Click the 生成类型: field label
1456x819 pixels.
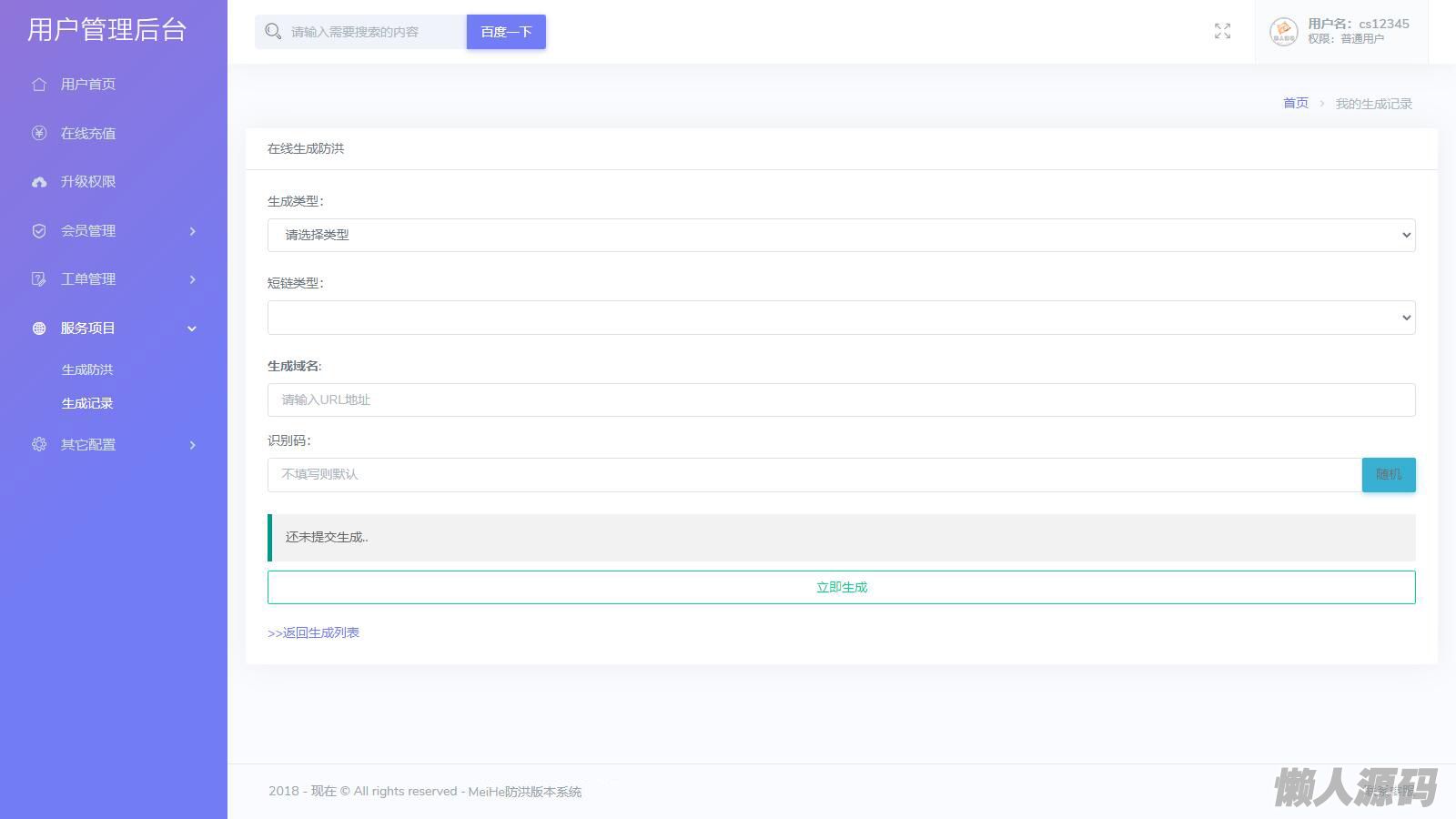(296, 201)
